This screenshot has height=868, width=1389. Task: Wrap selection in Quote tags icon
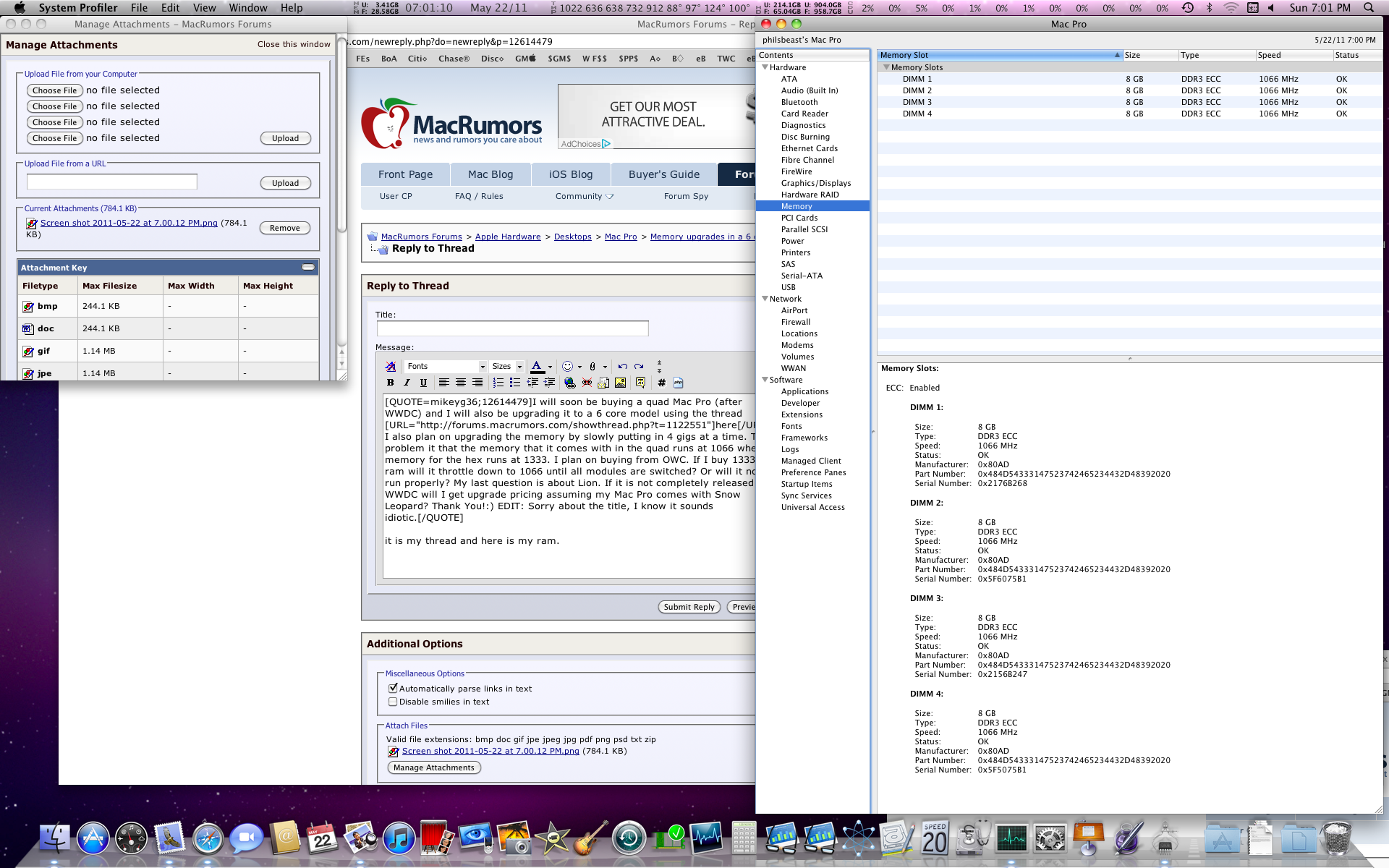pos(640,383)
